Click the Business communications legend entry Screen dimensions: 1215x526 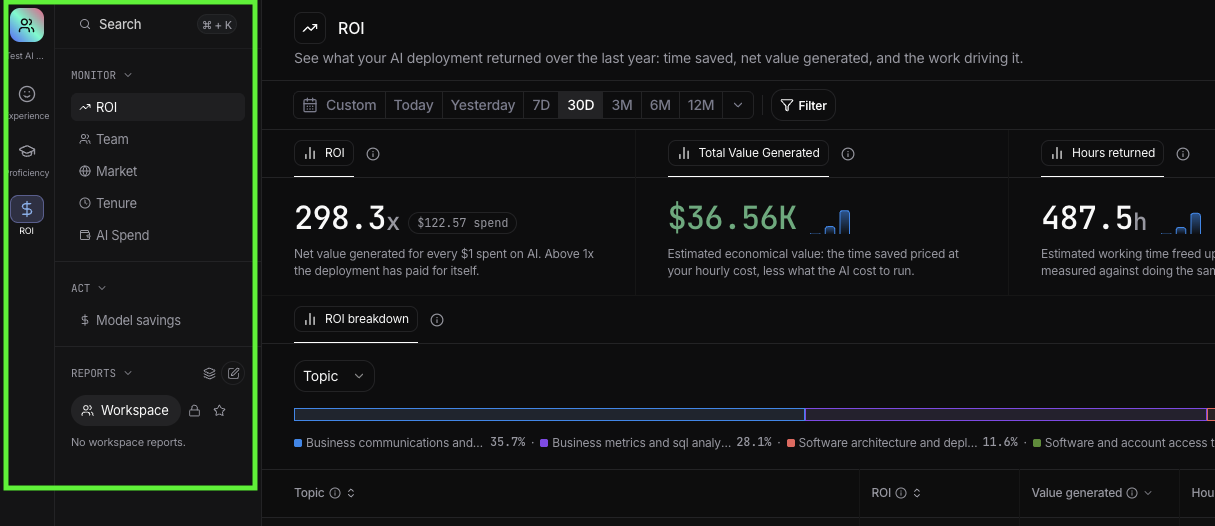(x=410, y=442)
